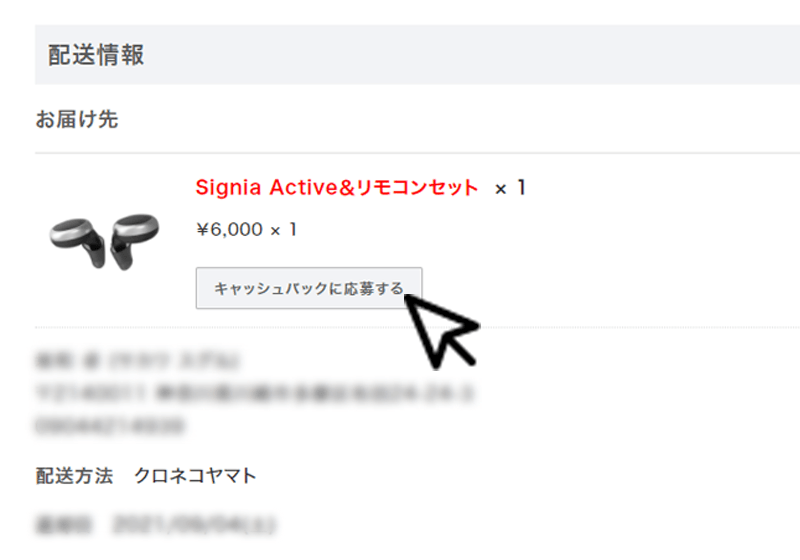Click the お届け先 heading
The image size is (800, 560).
coord(77,119)
